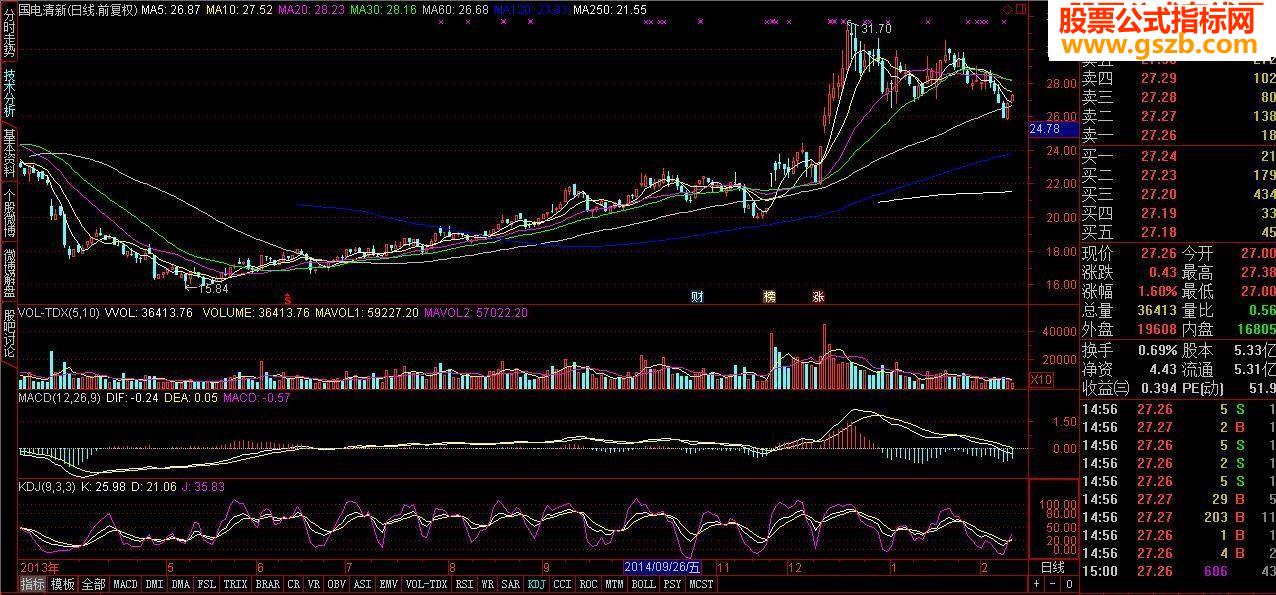1276x595 pixels.
Task: Click the 换手 0.69% turnover value
Action: (1158, 350)
